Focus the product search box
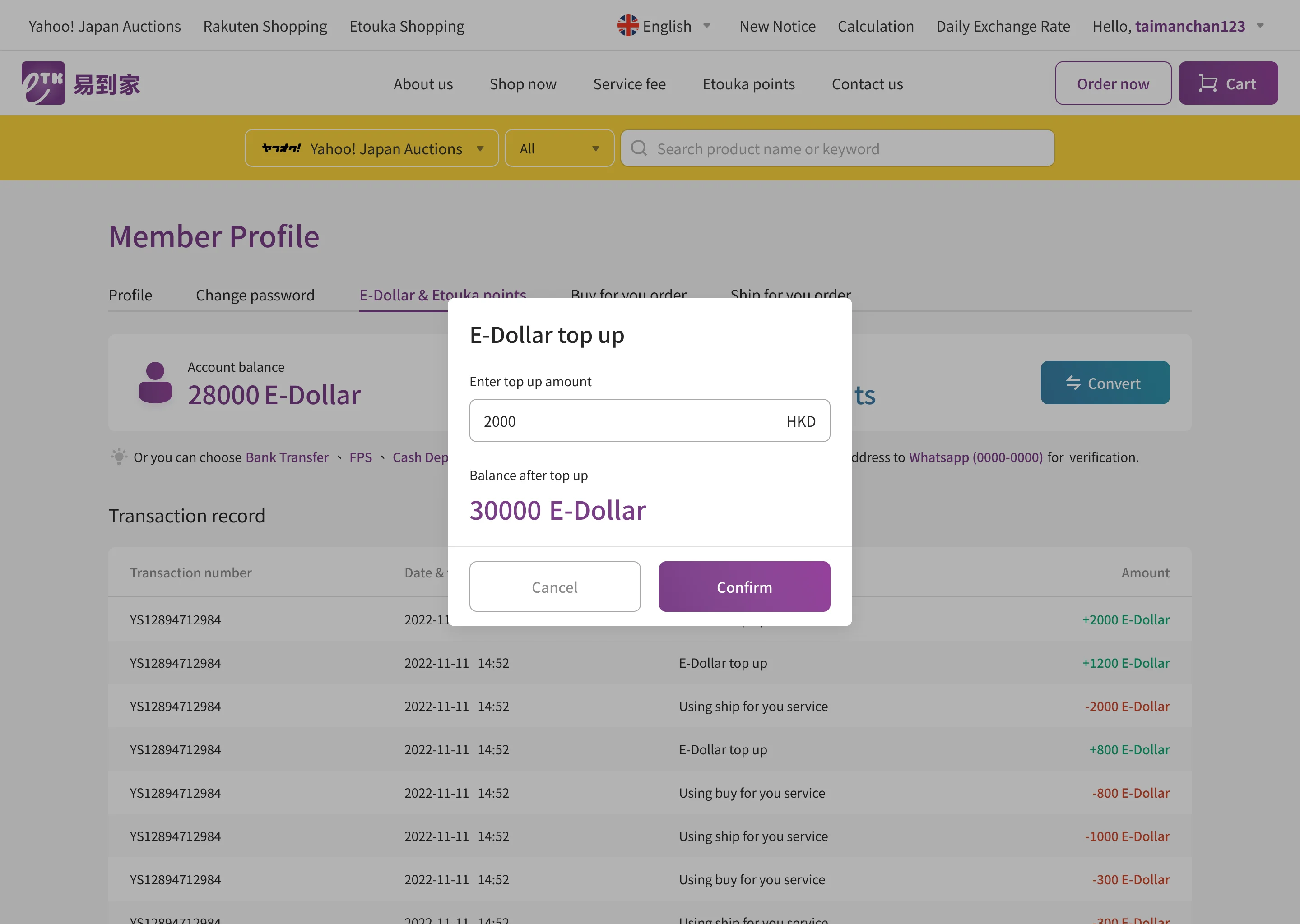The image size is (1300, 924). pyautogui.click(x=848, y=148)
